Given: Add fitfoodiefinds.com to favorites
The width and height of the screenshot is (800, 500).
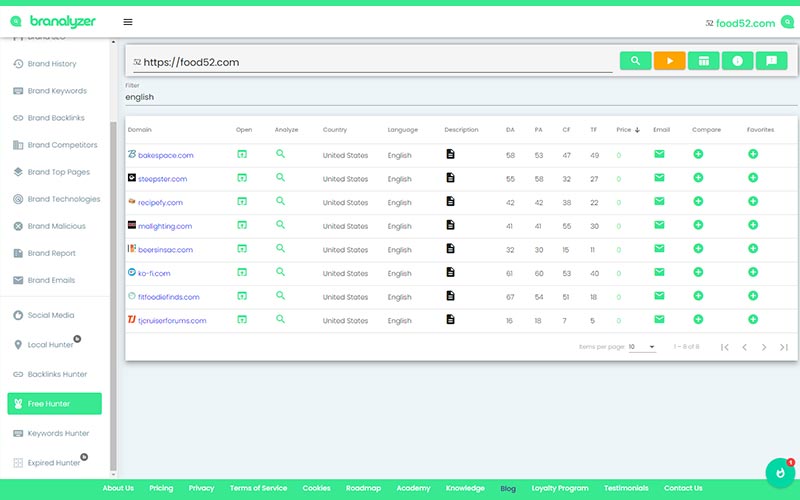Looking at the screenshot, I should pyautogui.click(x=753, y=296).
